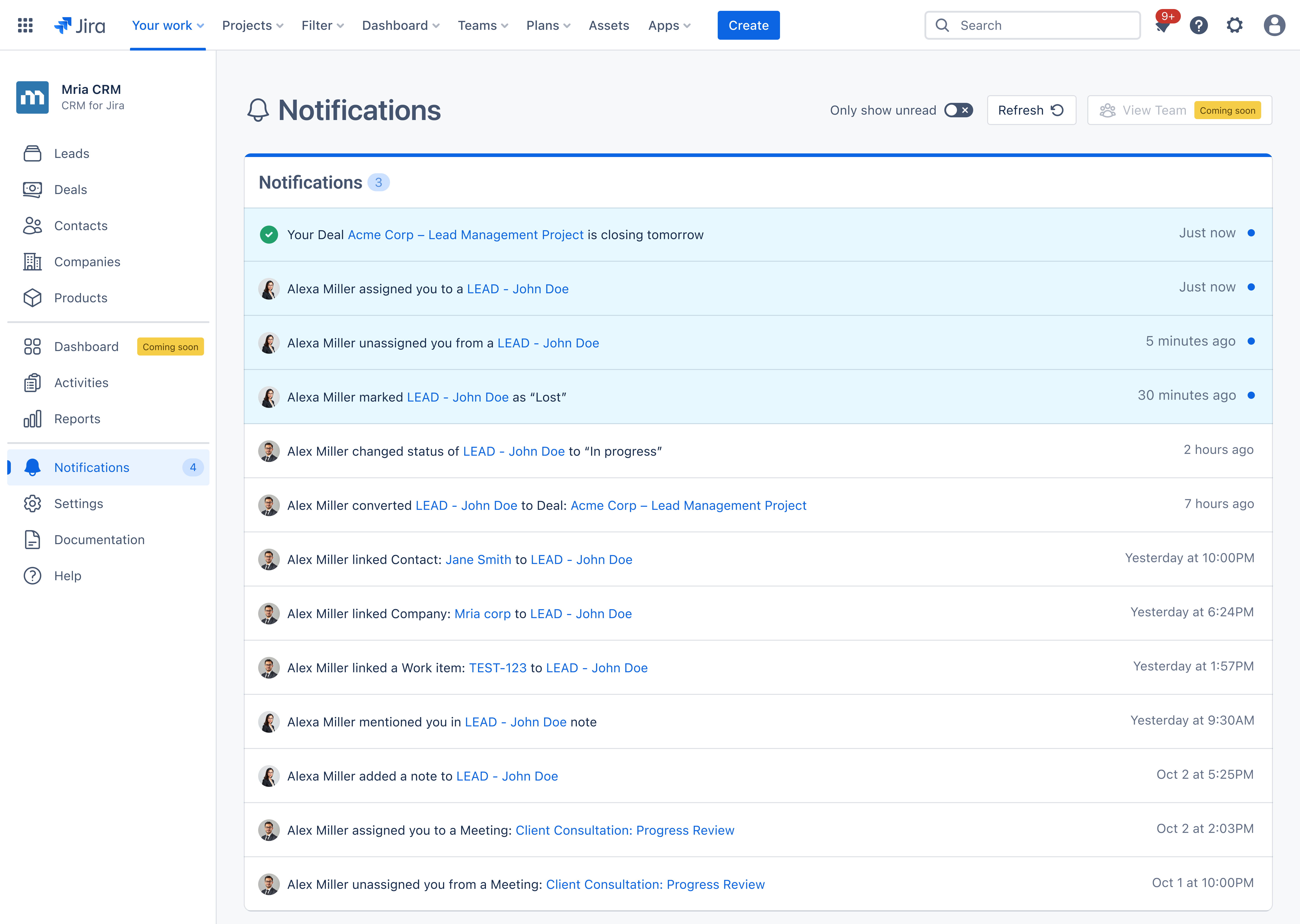Click the Refresh button
Viewport: 1300px width, 924px height.
click(x=1031, y=110)
